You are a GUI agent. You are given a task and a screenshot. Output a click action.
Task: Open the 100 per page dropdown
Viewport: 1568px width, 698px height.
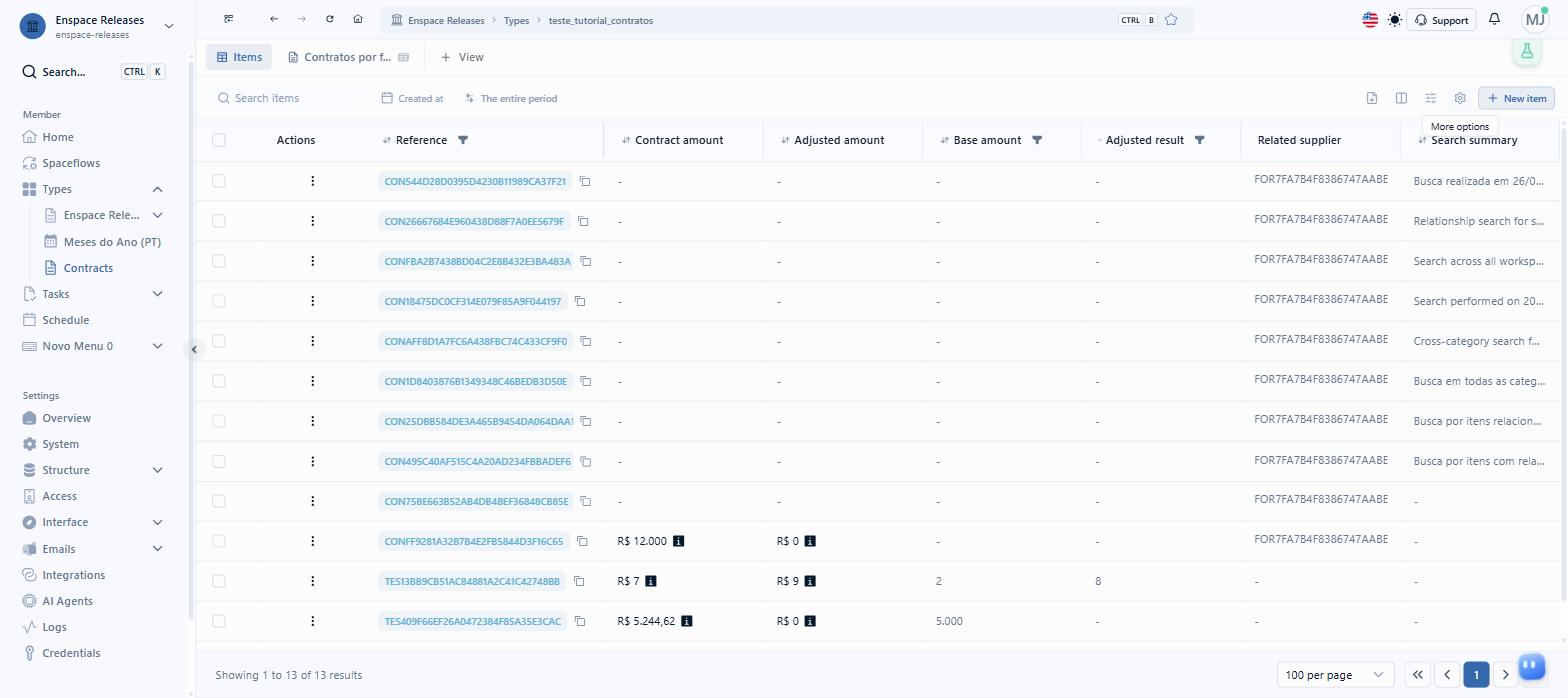[x=1335, y=675]
